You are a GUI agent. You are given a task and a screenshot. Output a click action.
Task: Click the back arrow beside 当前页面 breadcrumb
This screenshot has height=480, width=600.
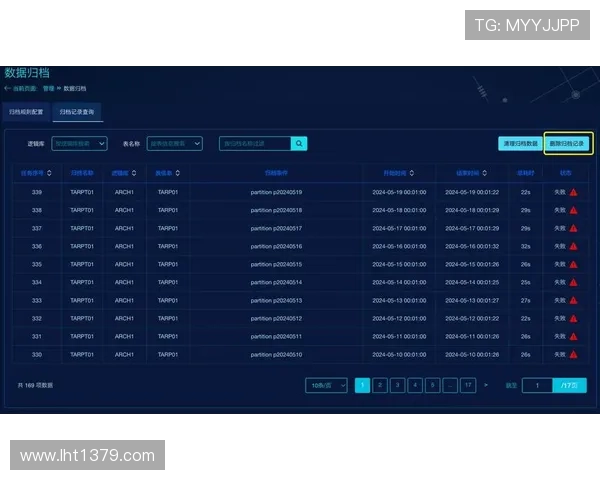click(8, 89)
